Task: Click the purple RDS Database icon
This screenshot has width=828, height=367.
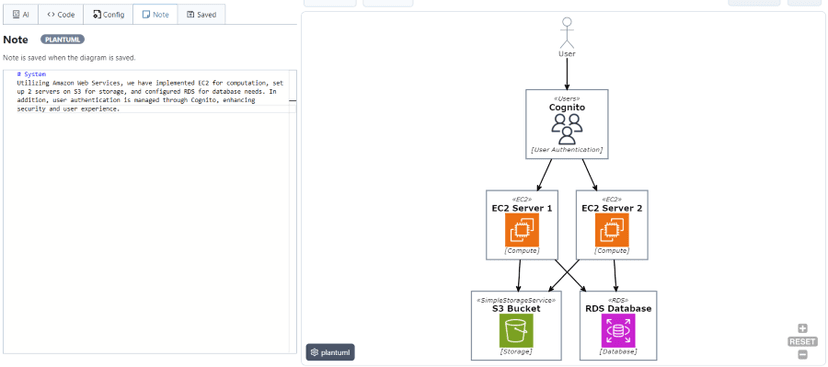Action: pos(618,331)
